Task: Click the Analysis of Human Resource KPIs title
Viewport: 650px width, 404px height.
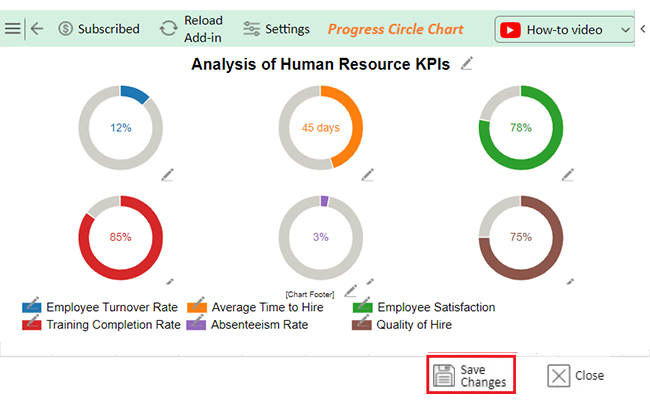Action: (320, 64)
